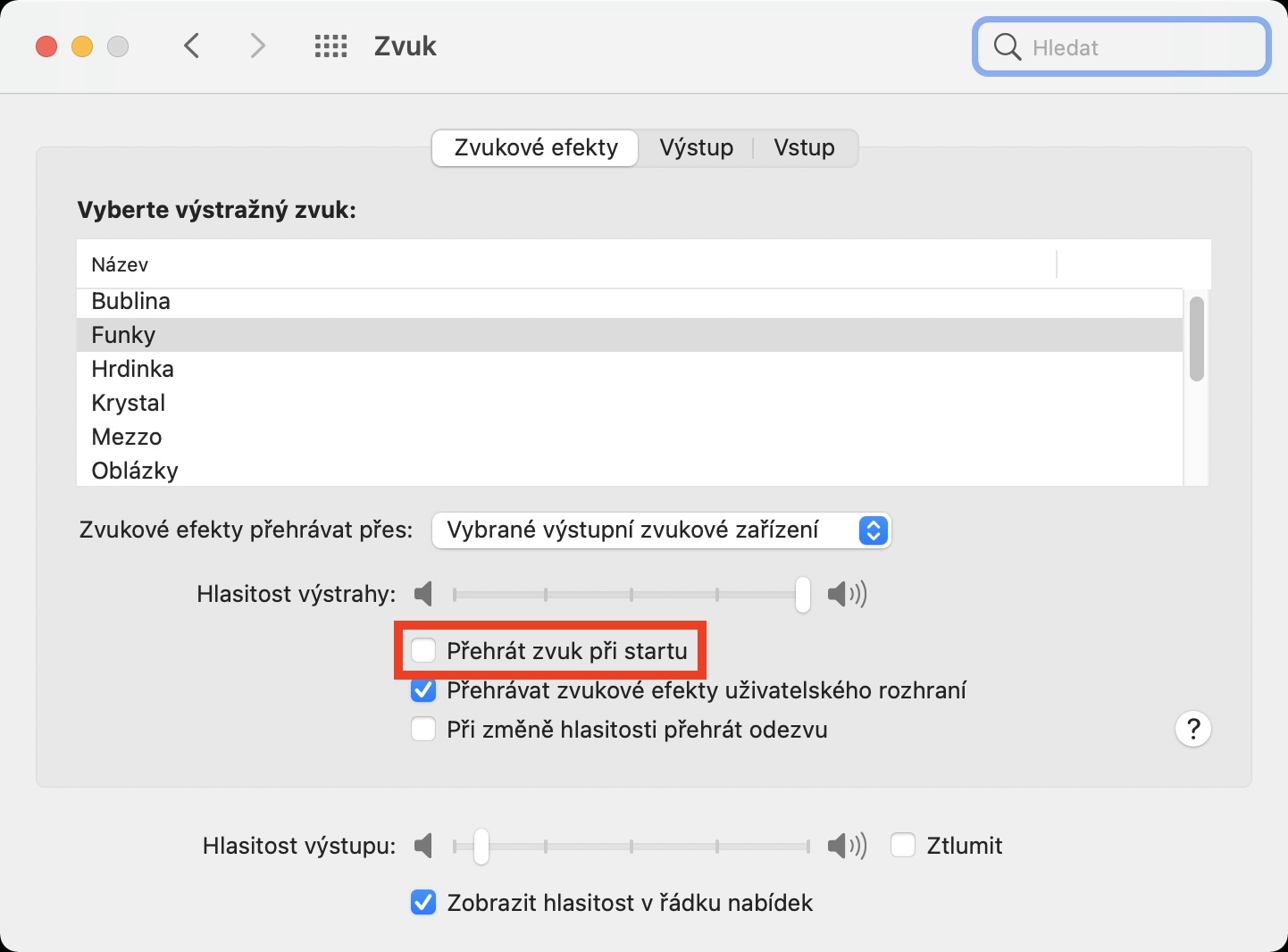
Task: Switch to the Vstup tab
Action: coord(804,147)
